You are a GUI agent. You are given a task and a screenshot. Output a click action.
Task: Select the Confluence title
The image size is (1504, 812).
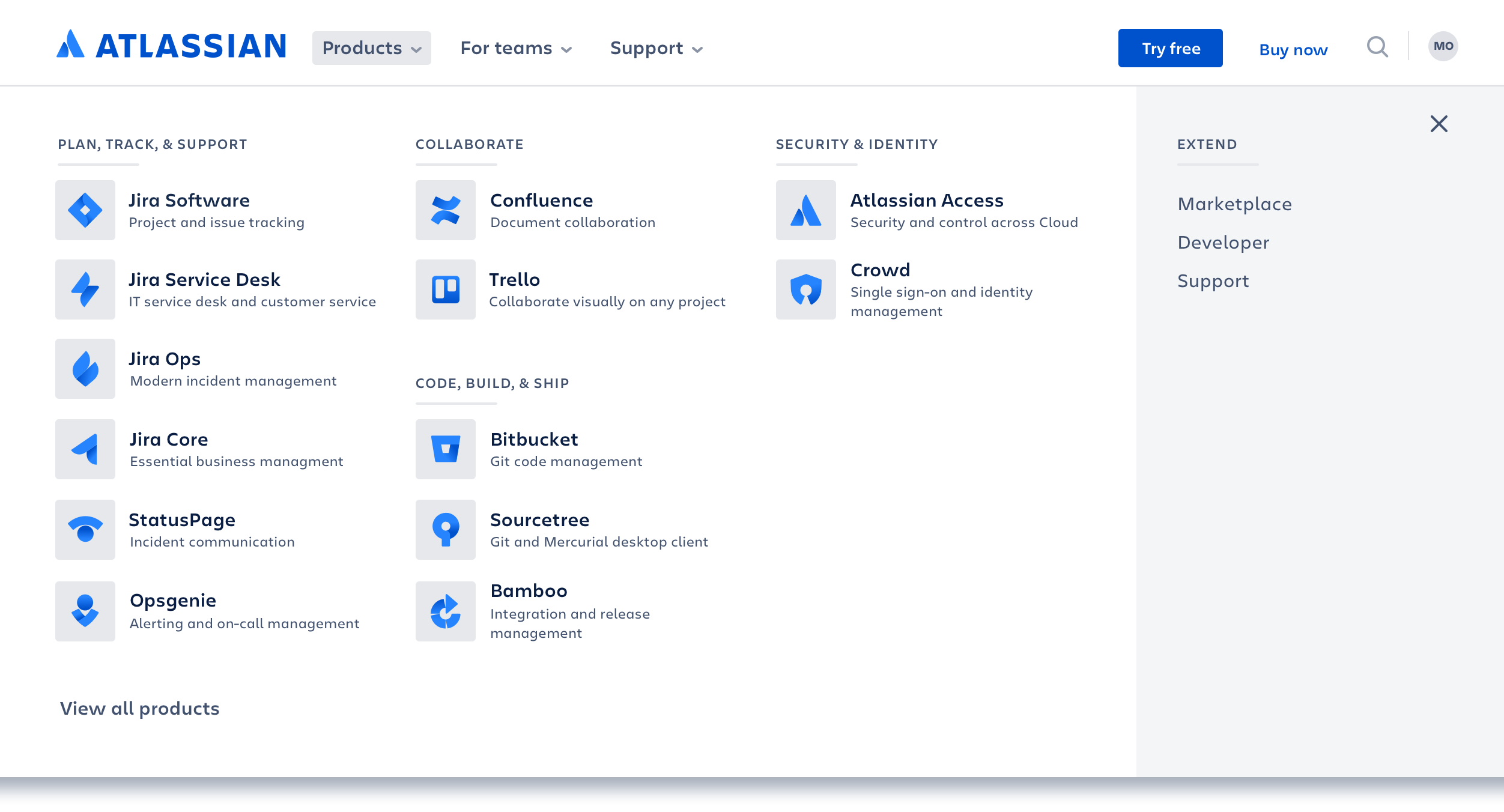pyautogui.click(x=542, y=200)
